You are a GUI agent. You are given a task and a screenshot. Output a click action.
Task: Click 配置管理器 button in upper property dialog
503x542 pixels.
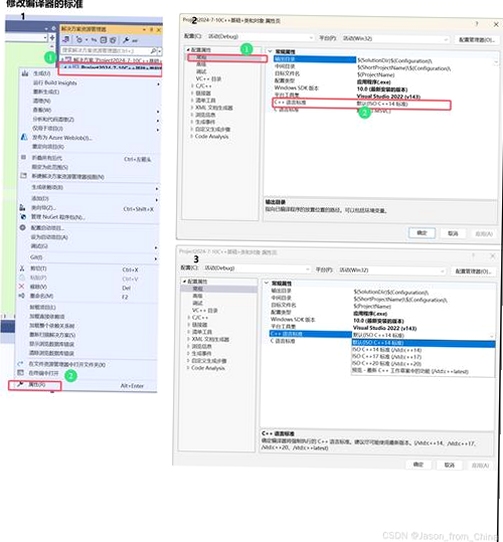[x=476, y=40]
